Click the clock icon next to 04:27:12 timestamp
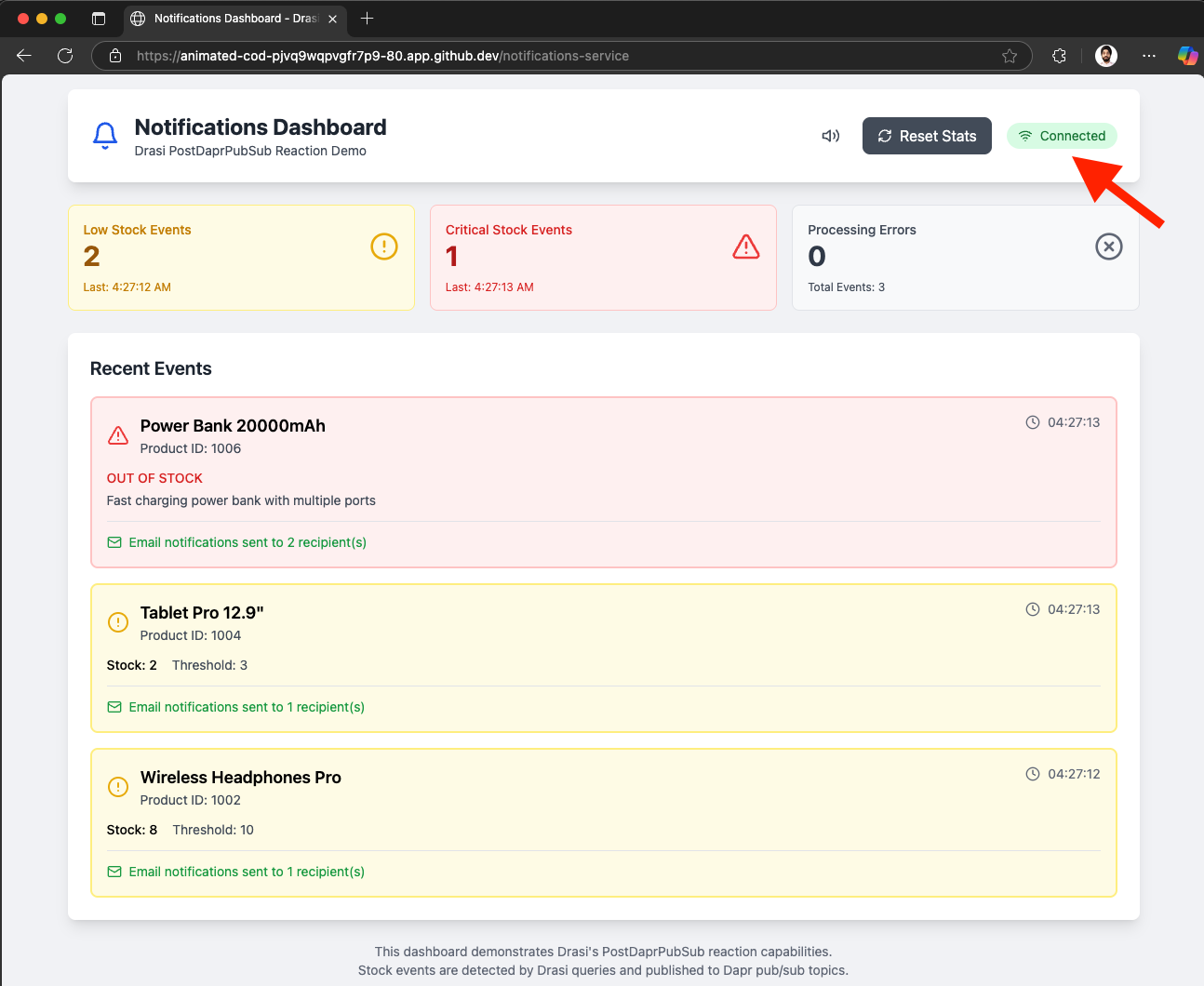The image size is (1204, 986). [1032, 773]
